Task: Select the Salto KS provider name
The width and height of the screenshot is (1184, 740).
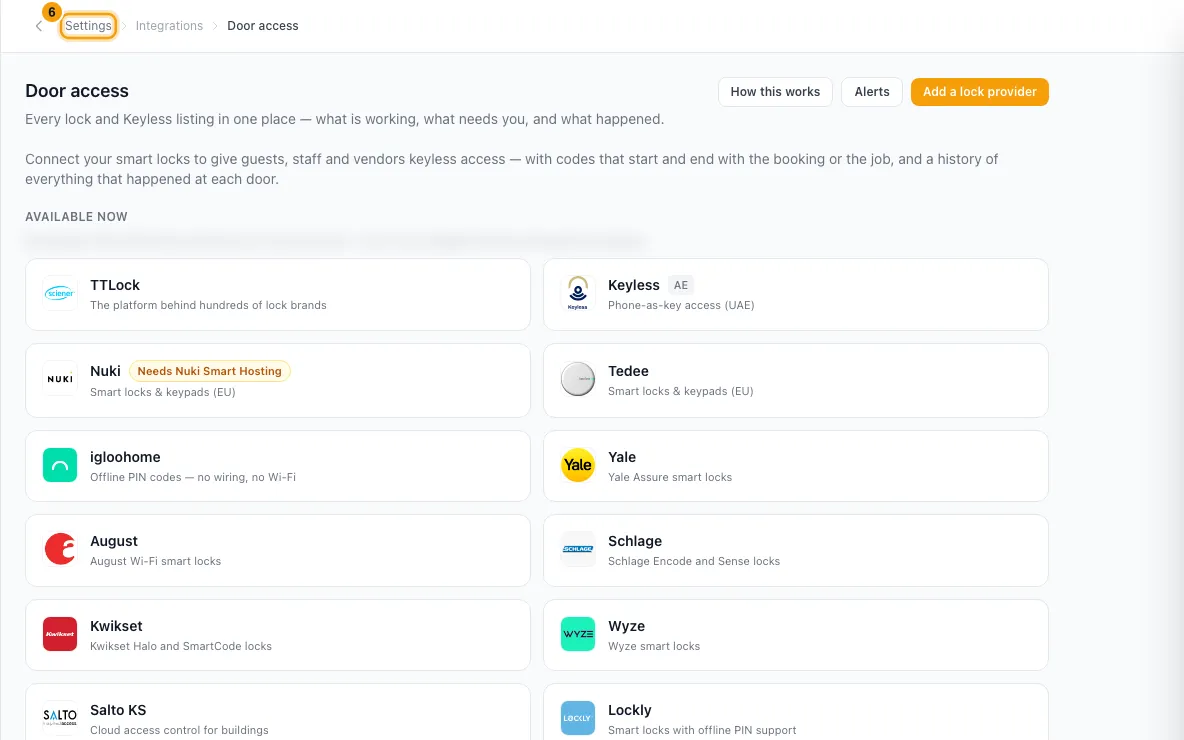Action: tap(118, 710)
